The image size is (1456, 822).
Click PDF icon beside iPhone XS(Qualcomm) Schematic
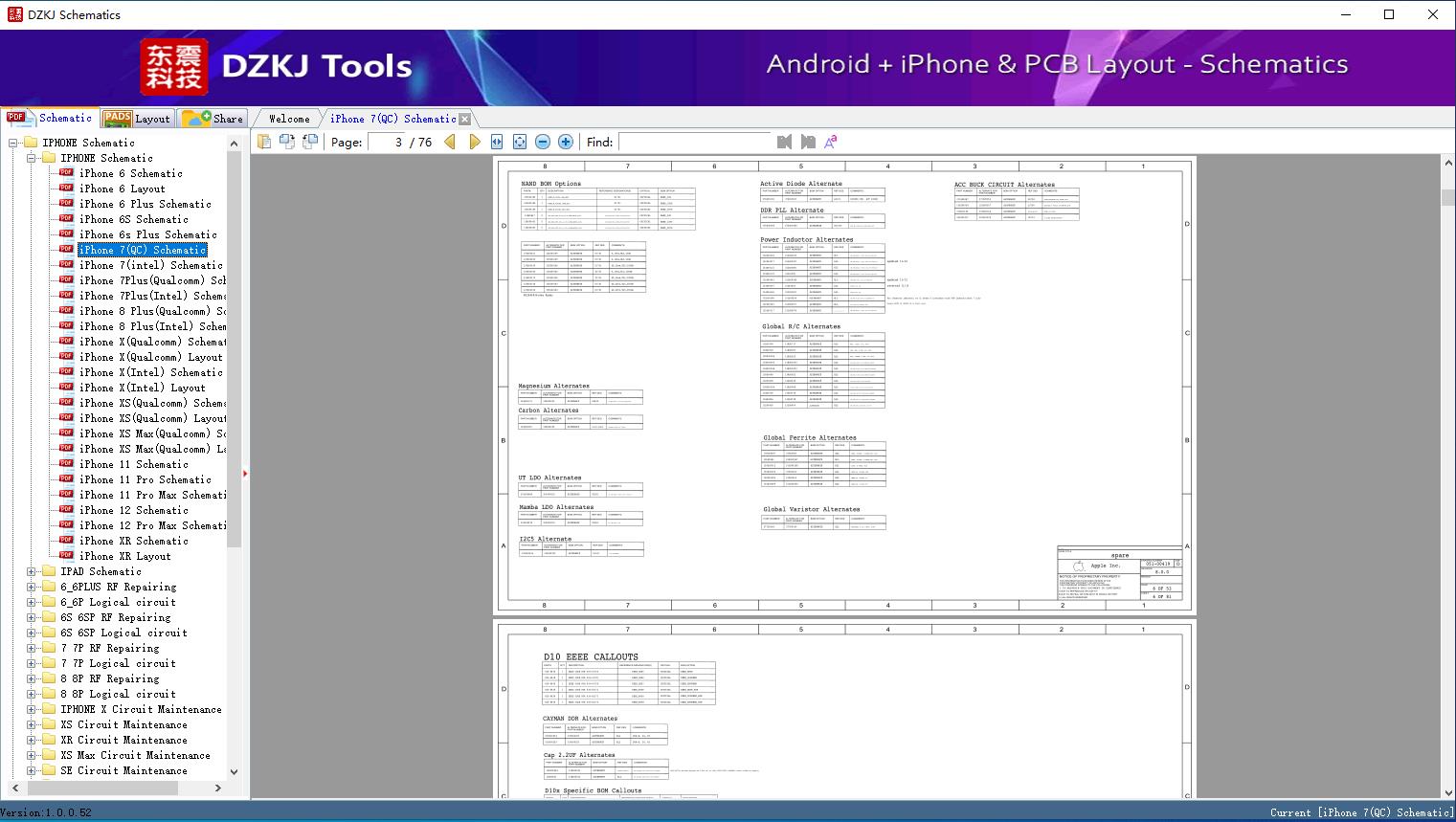pos(66,403)
